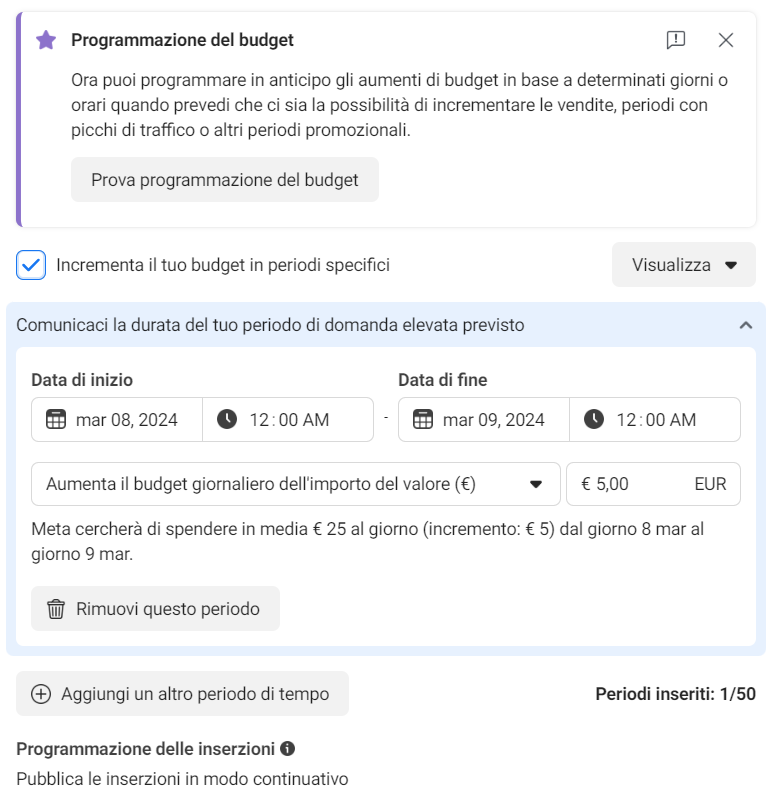Click the trash icon for removing period
The width and height of the screenshot is (776, 811).
tap(56, 609)
